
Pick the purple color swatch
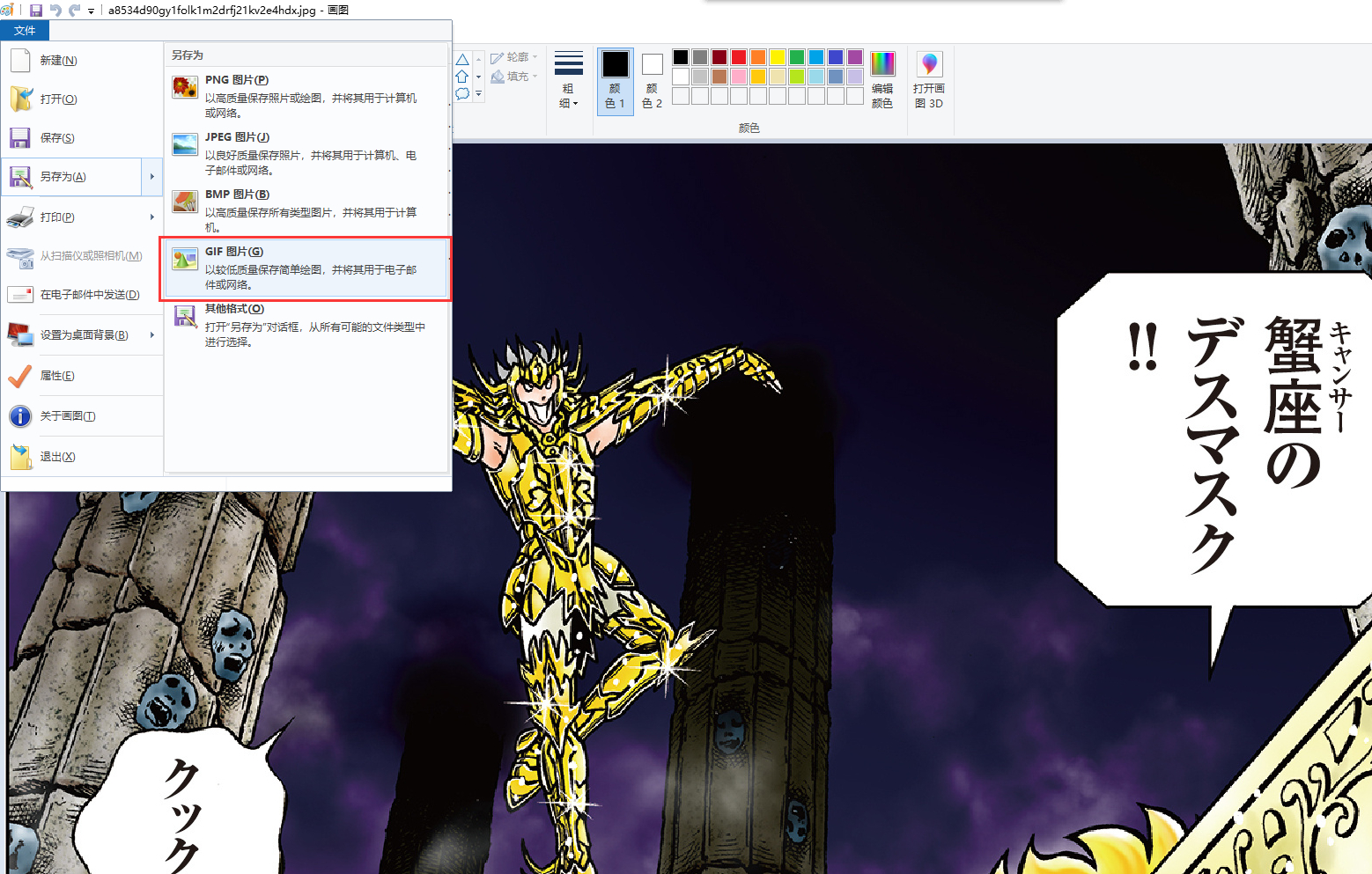pyautogui.click(x=855, y=57)
